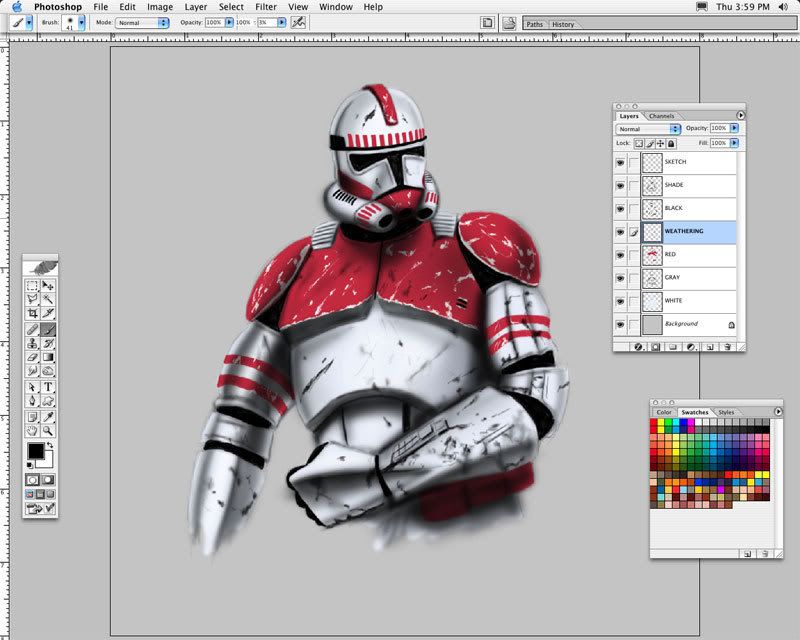Viewport: 800px width, 640px height.
Task: Open the Swatches panel options menu
Action: (778, 411)
